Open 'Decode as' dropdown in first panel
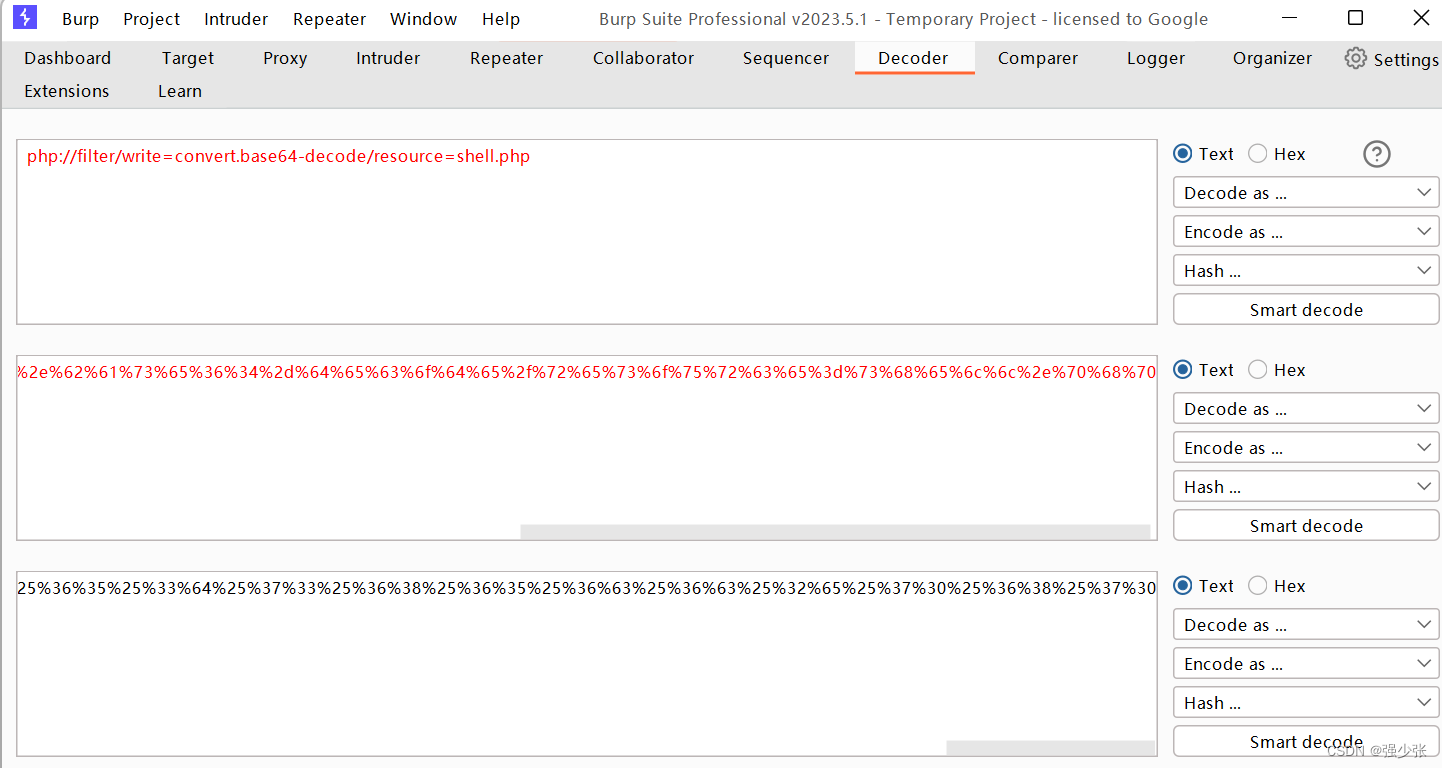Viewport: 1442px width, 768px height. pos(1306,193)
